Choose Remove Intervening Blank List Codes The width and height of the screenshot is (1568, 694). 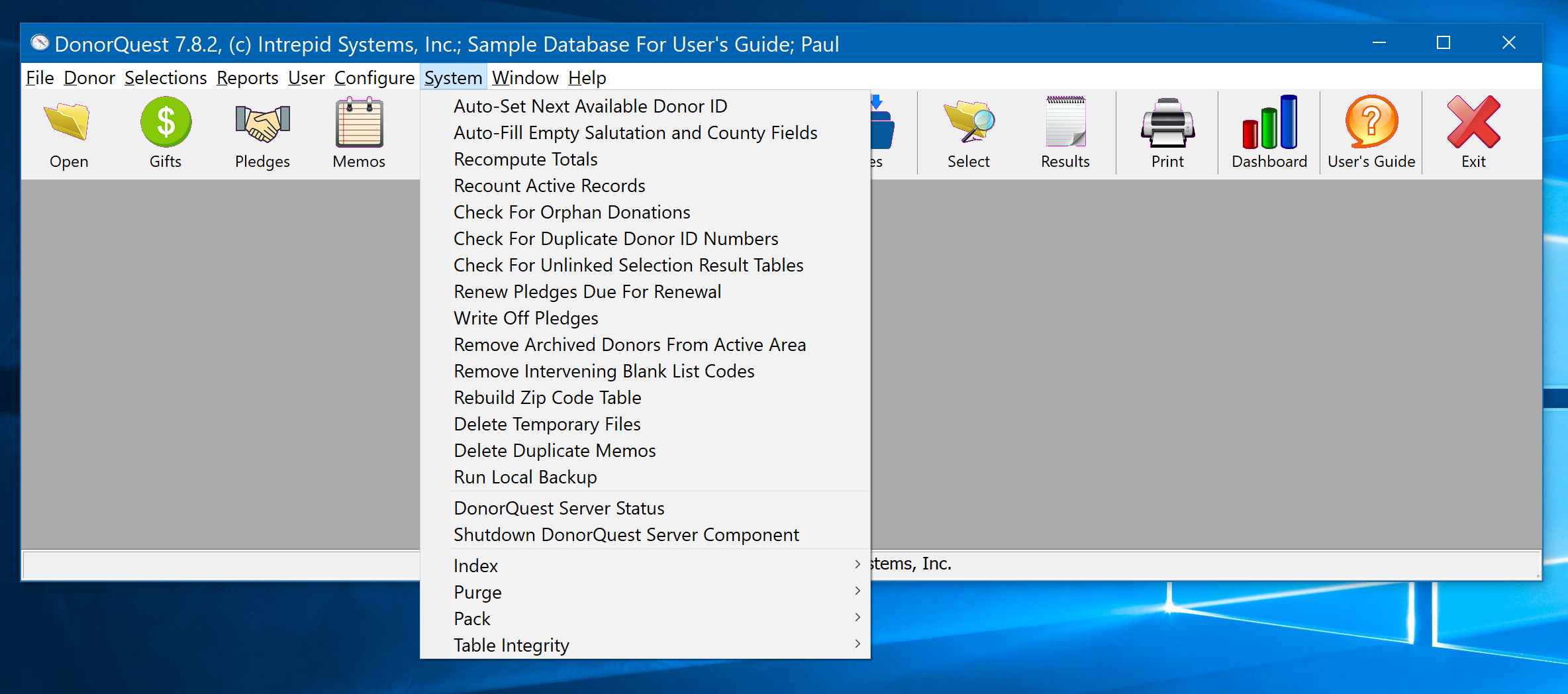(x=645, y=371)
